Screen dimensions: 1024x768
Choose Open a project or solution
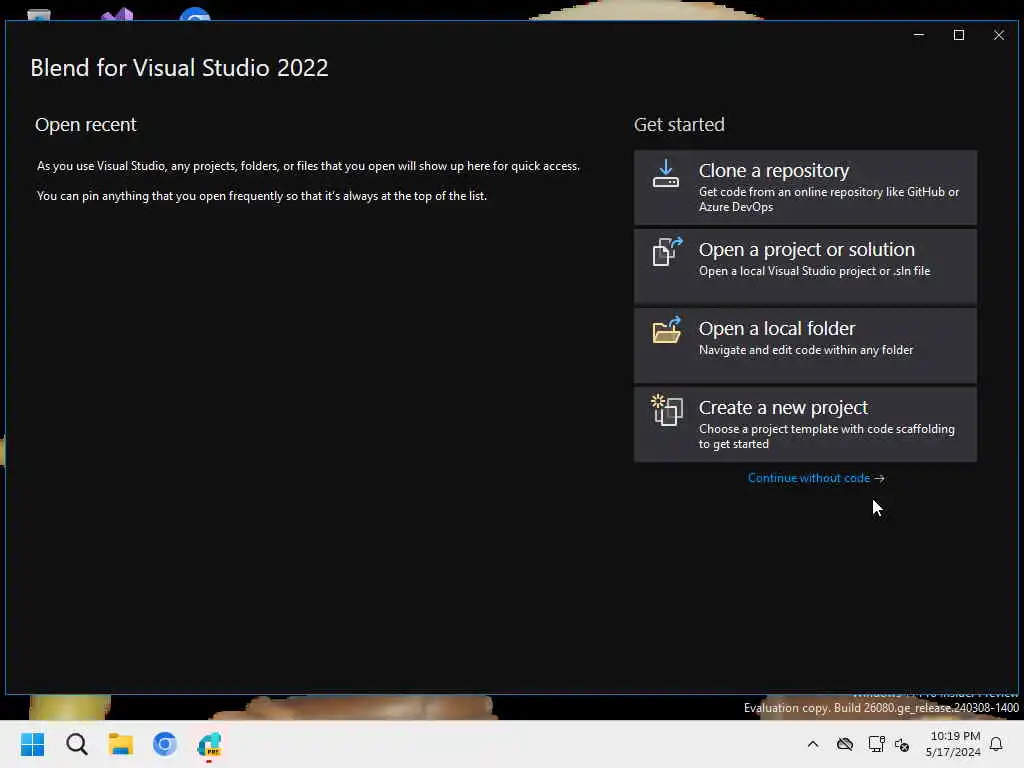(805, 266)
